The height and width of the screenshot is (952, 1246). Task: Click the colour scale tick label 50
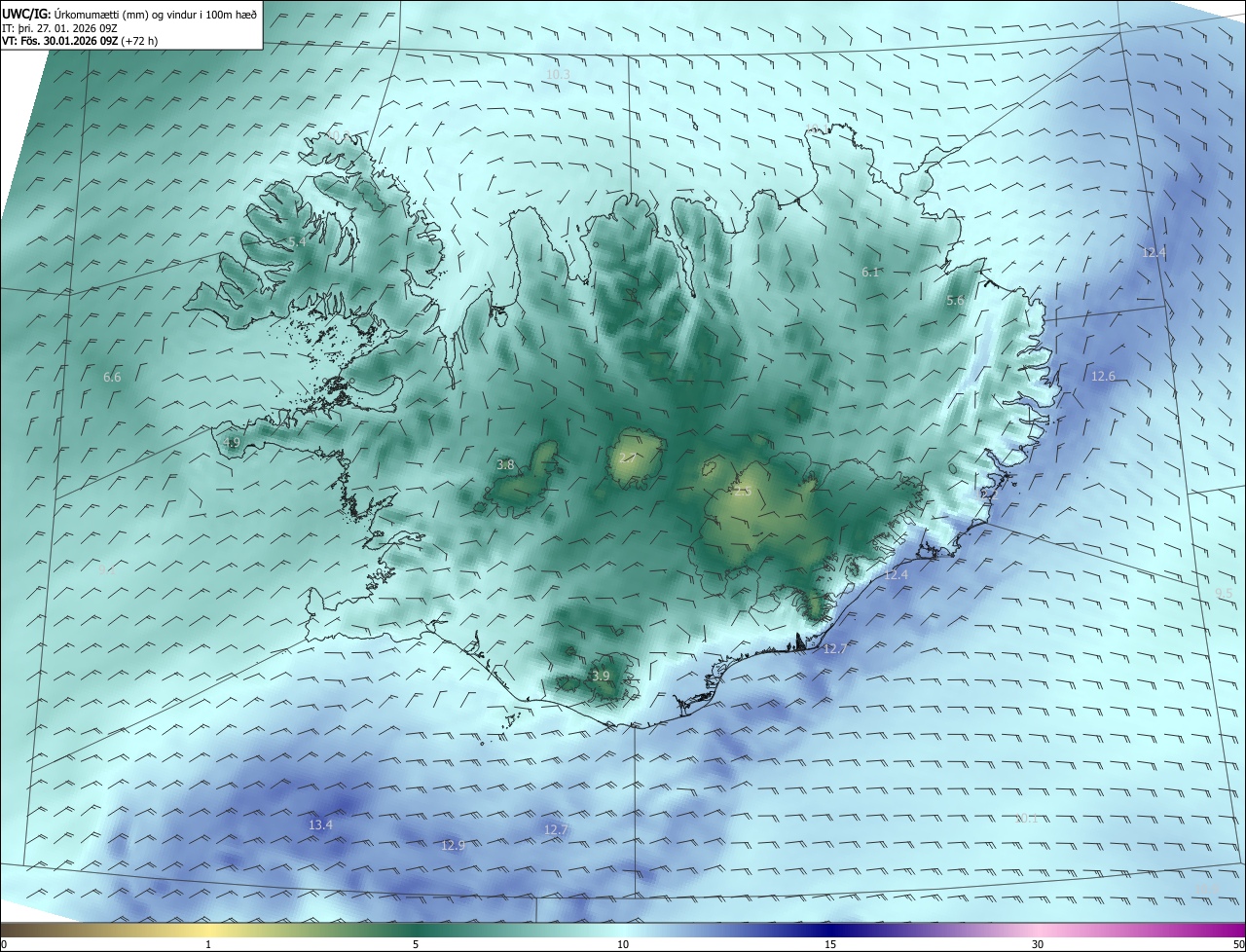(1238, 944)
